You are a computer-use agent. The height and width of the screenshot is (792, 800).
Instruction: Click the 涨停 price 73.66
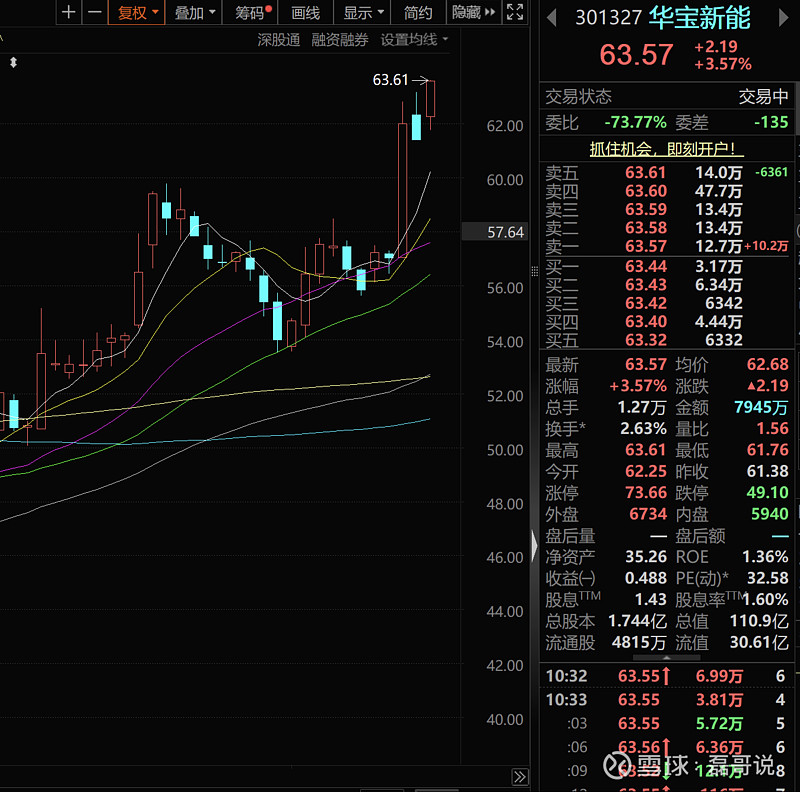[646, 493]
